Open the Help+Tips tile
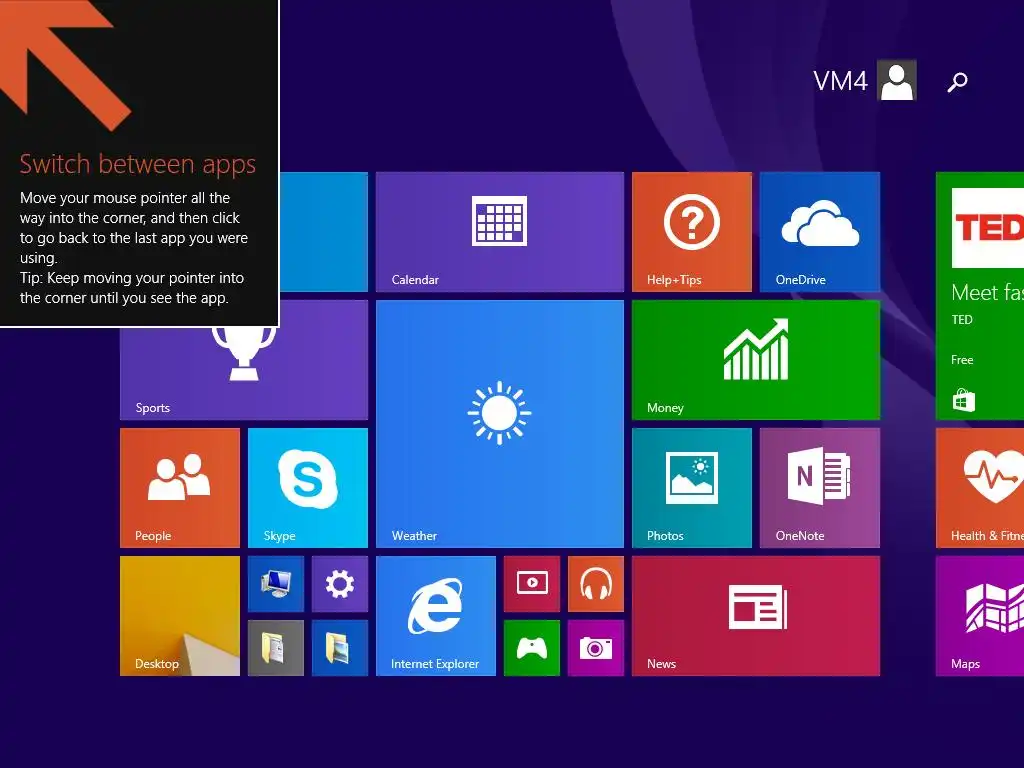The image size is (1024, 768). [692, 232]
